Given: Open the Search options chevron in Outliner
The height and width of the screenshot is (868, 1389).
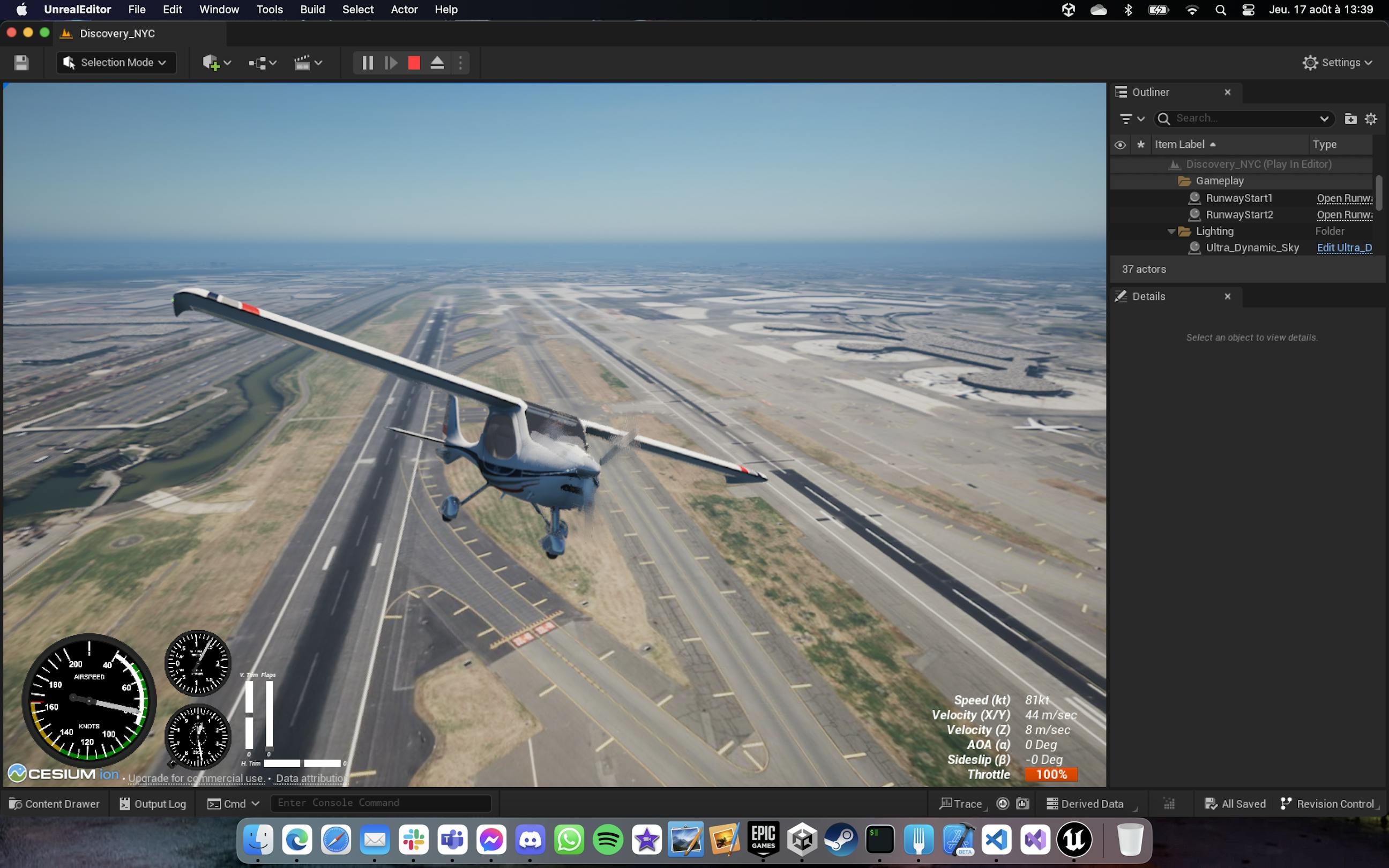Looking at the screenshot, I should (1324, 118).
